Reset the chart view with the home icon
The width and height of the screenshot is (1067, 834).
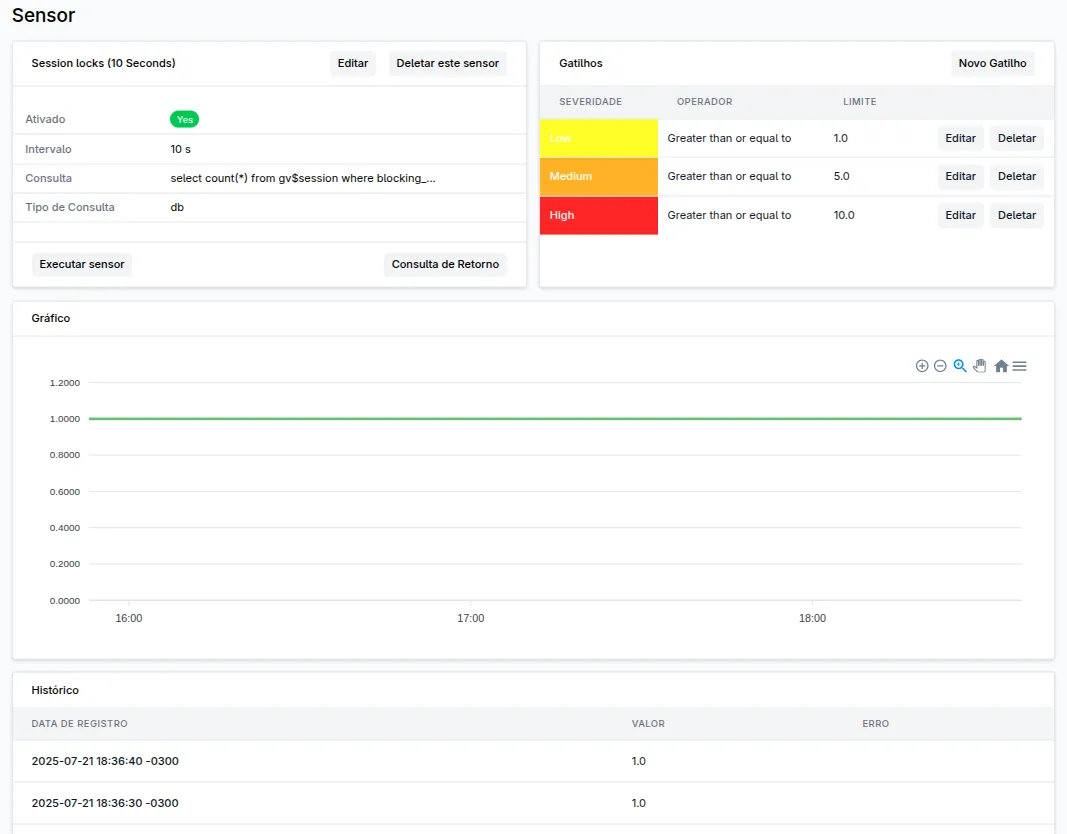click(1001, 366)
